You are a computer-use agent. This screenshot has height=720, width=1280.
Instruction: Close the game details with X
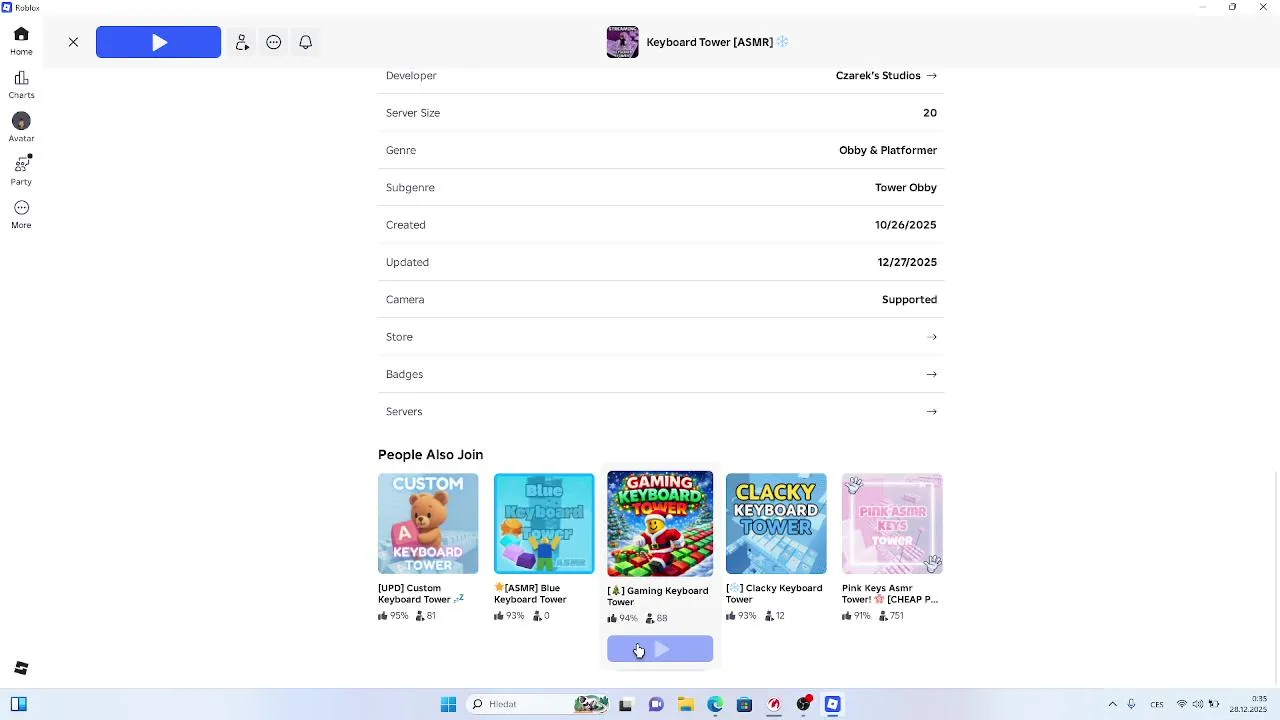(73, 42)
